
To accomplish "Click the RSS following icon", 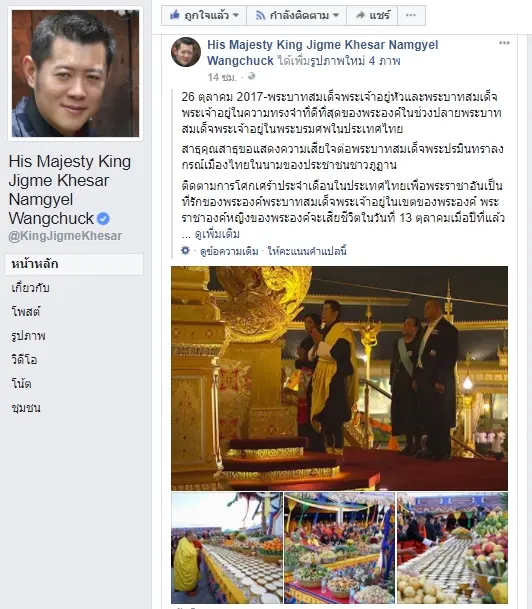I will click(260, 16).
